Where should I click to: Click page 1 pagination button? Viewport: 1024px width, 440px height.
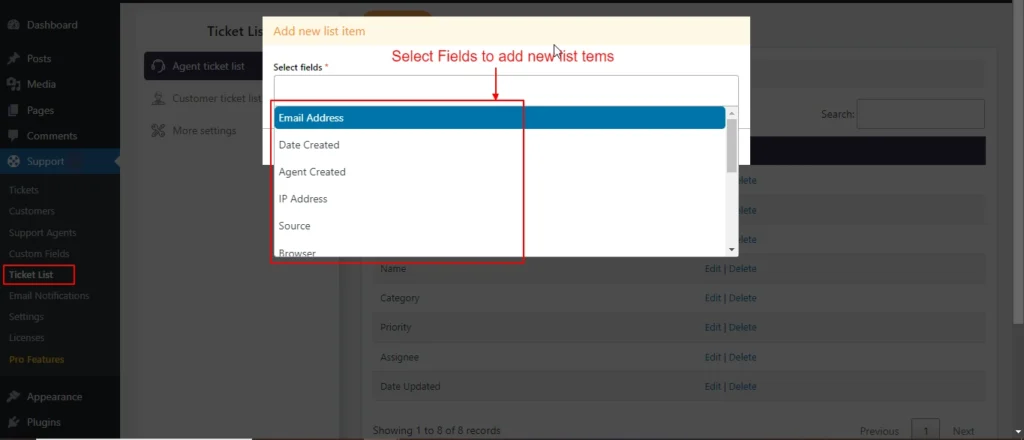(926, 430)
